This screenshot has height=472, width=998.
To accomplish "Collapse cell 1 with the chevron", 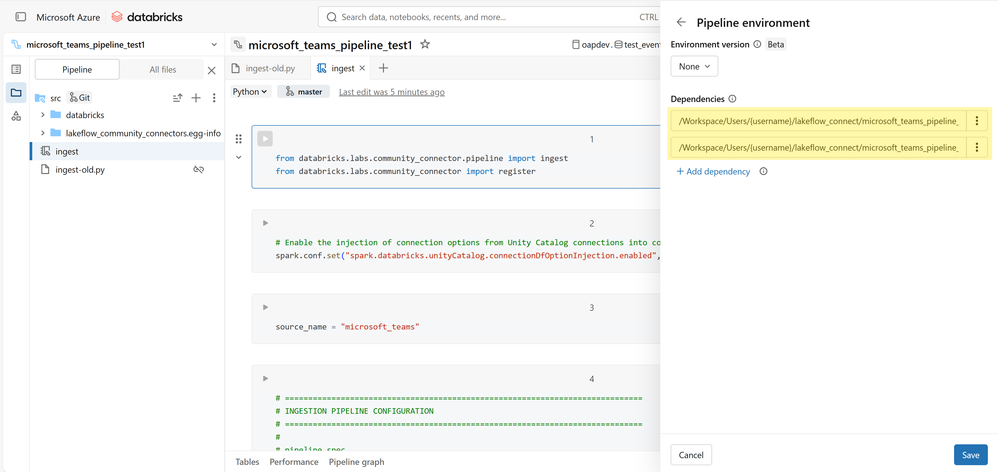I will point(239,157).
